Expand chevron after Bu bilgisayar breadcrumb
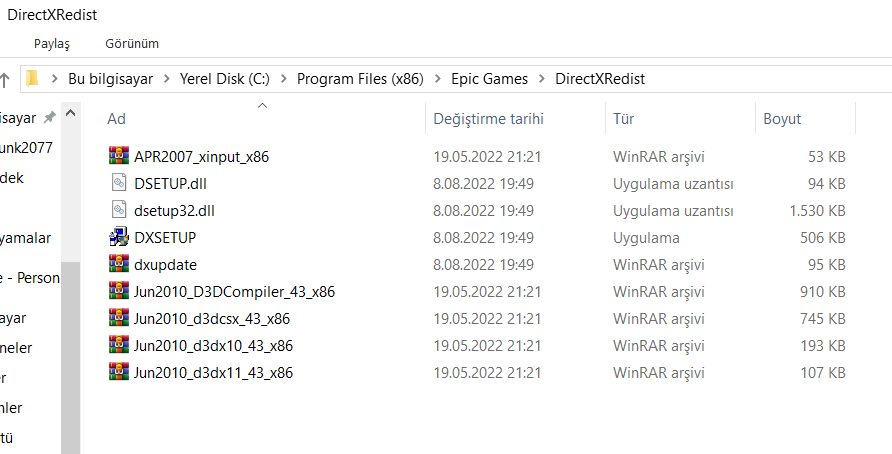Viewport: 892px width, 454px height. [166, 79]
